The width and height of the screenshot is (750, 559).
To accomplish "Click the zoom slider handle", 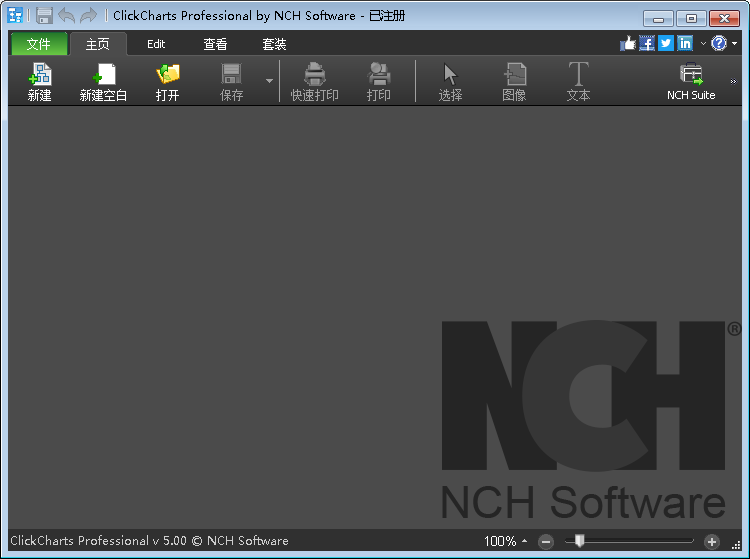I will (x=579, y=541).
